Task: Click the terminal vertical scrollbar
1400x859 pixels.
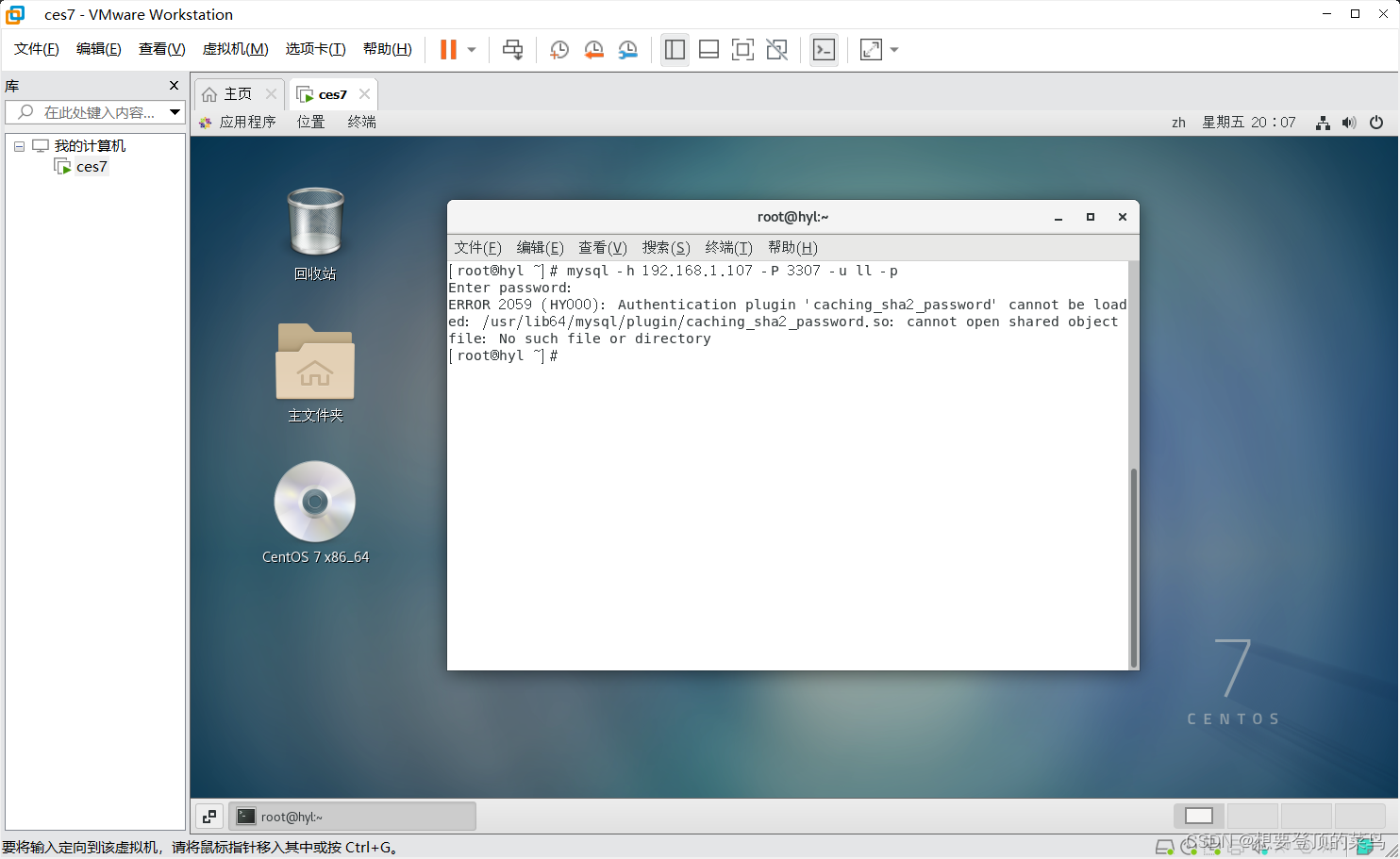Action: click(1133, 567)
